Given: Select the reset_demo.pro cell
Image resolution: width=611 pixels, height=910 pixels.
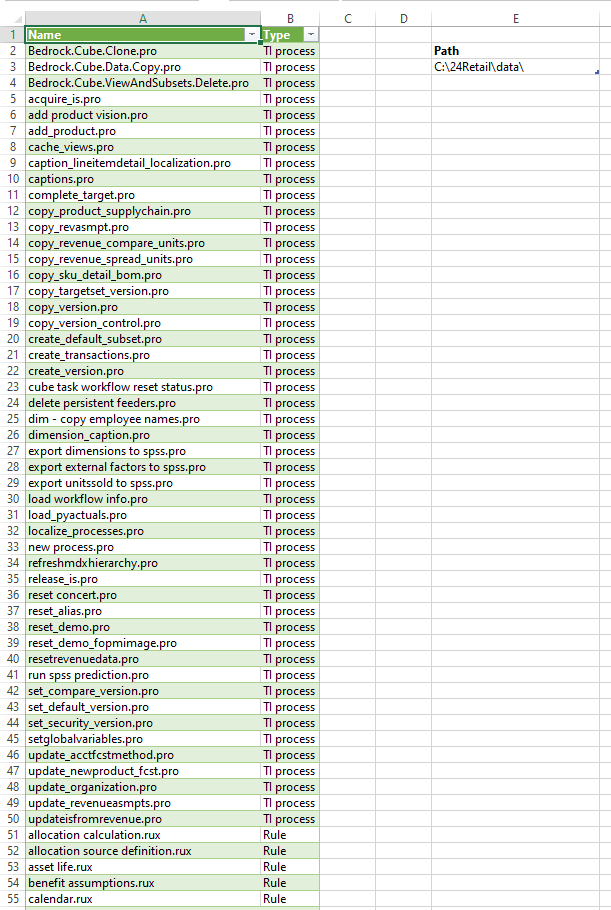Looking at the screenshot, I should [69, 627].
